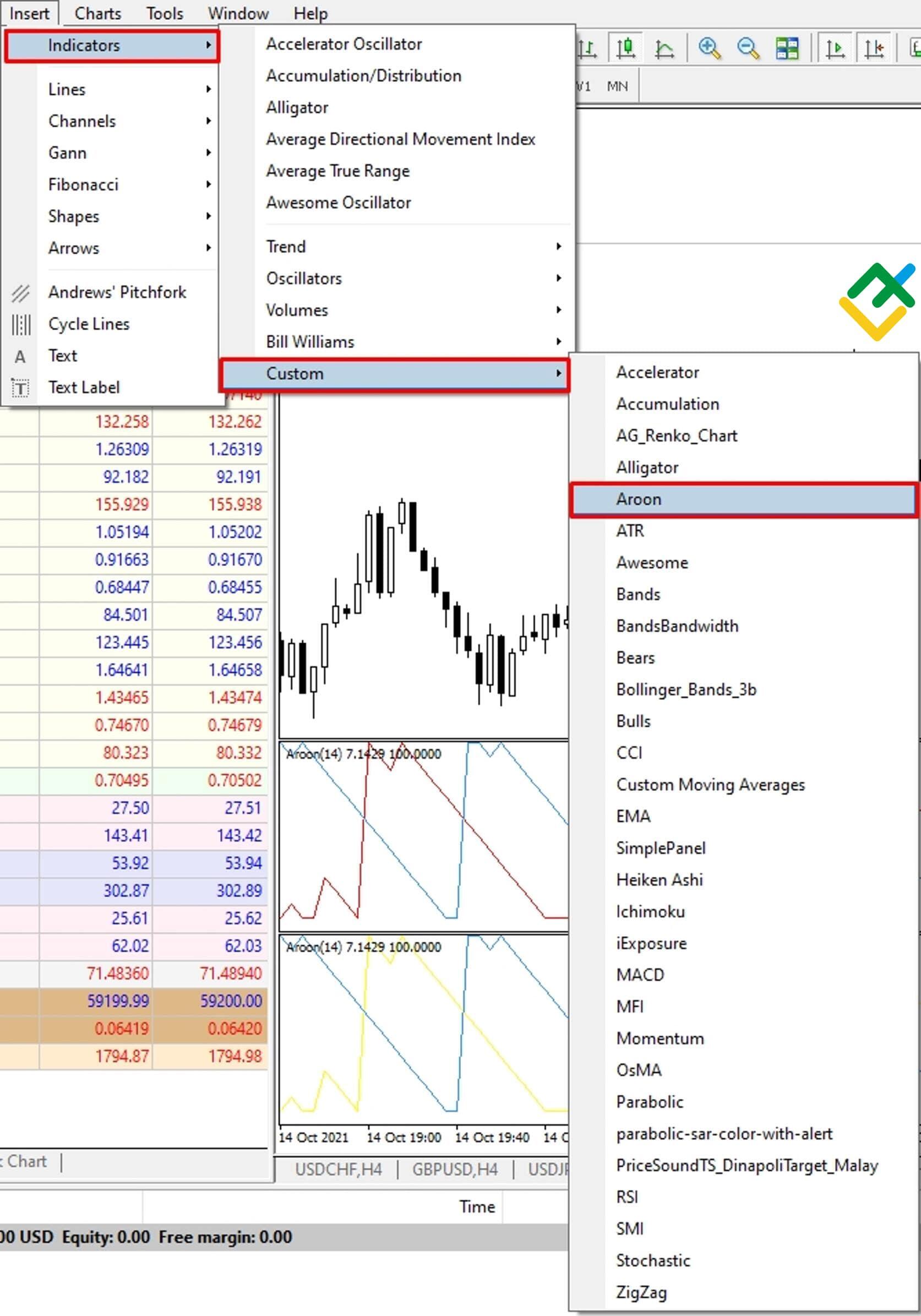Select candlestick chart display mode
This screenshot has height=1316, width=921.
point(626,48)
